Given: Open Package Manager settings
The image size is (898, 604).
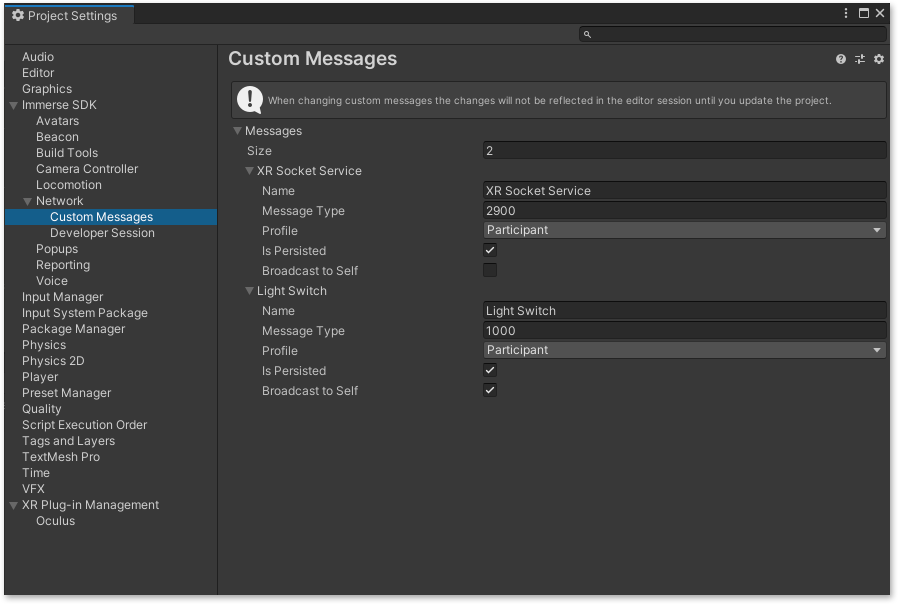Looking at the screenshot, I should pos(73,329).
